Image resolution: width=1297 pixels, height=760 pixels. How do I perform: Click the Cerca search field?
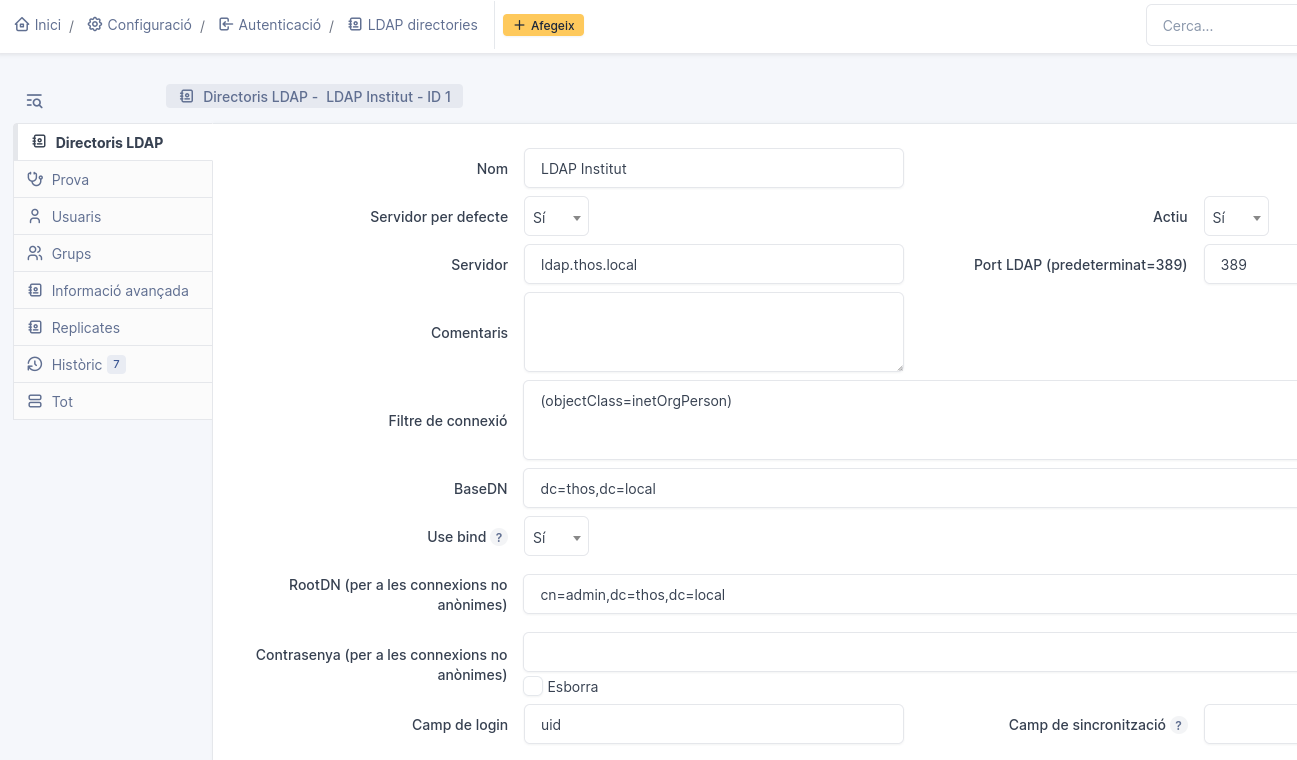pos(1221,26)
